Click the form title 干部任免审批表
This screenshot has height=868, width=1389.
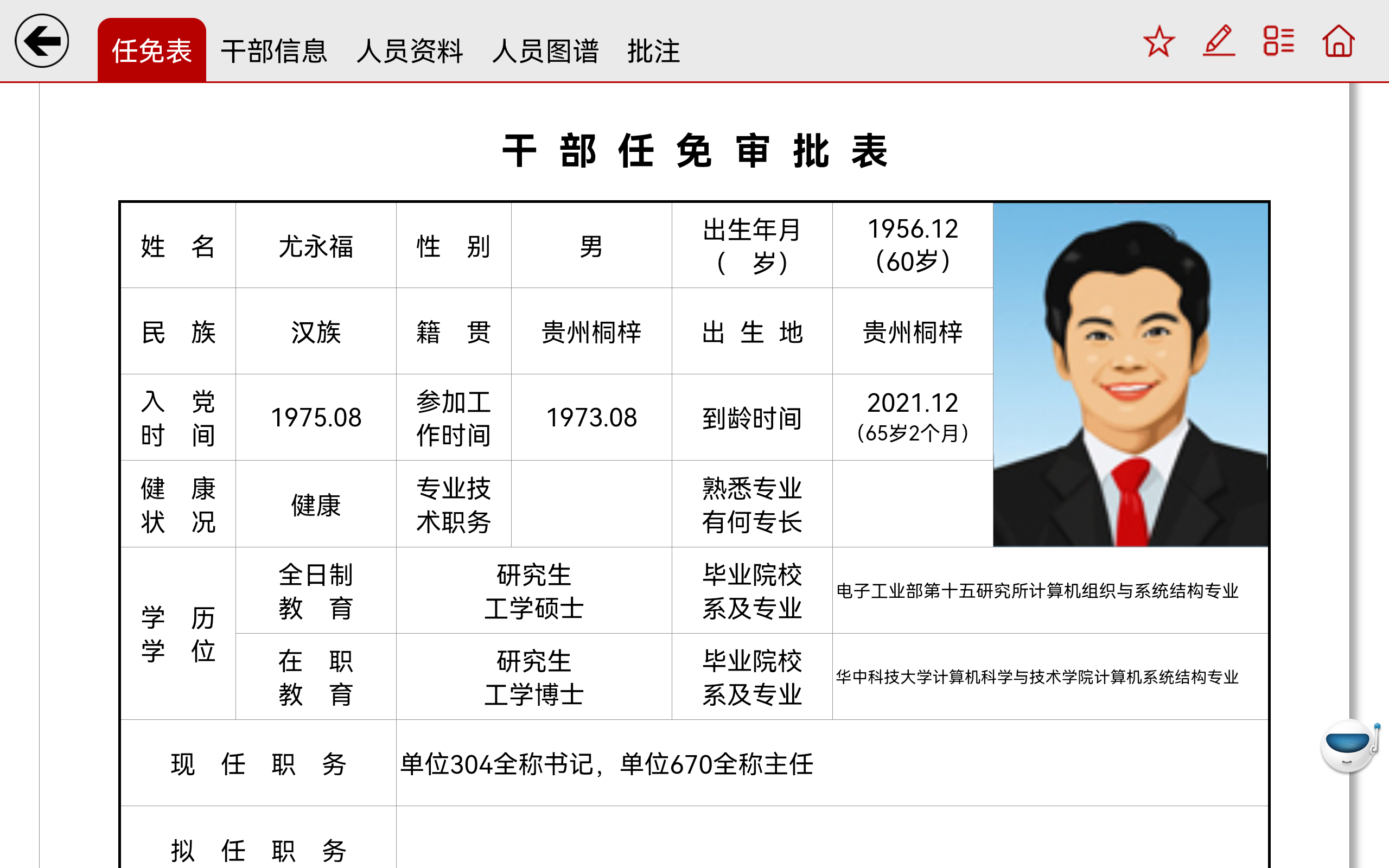[694, 151]
